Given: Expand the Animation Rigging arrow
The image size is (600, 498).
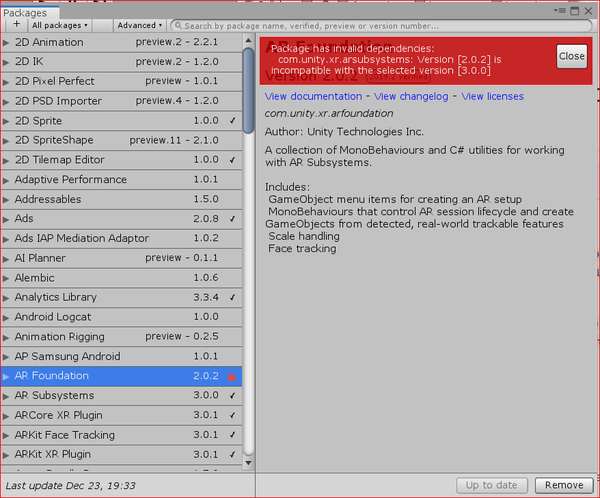Looking at the screenshot, I should coord(6,337).
